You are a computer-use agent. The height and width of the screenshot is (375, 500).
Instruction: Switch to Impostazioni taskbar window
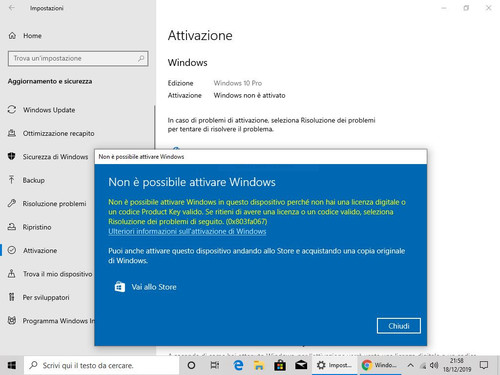click(335, 365)
